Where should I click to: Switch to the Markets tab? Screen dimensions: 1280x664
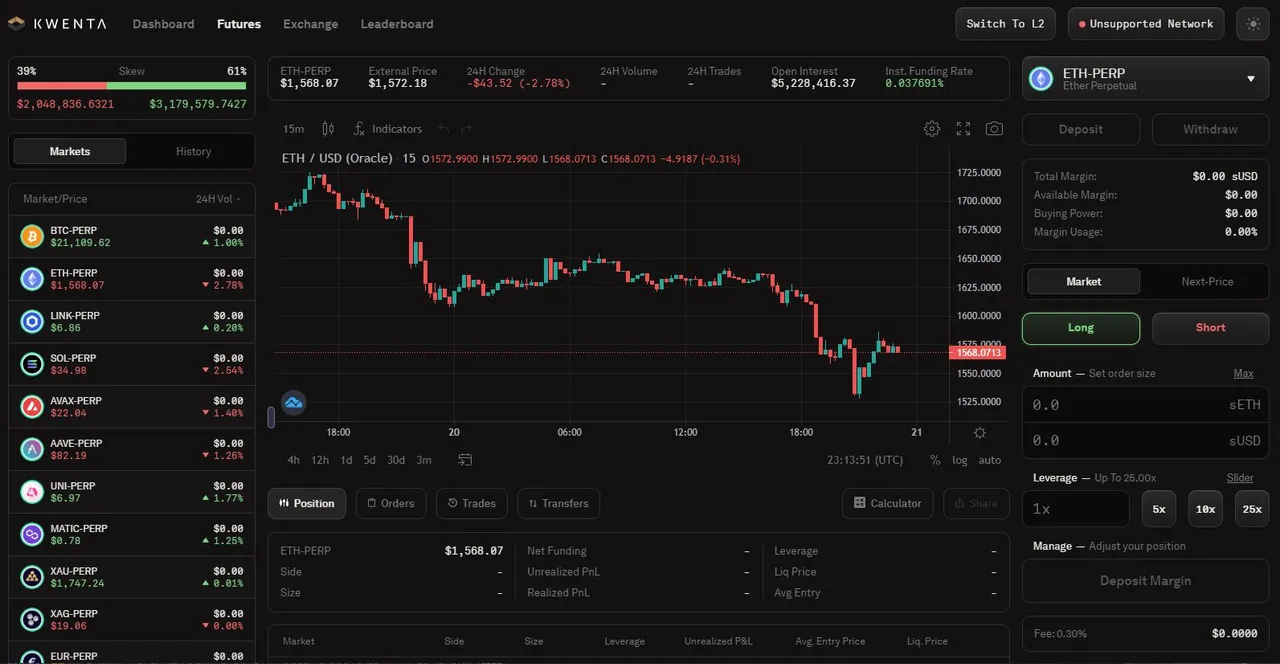70,151
